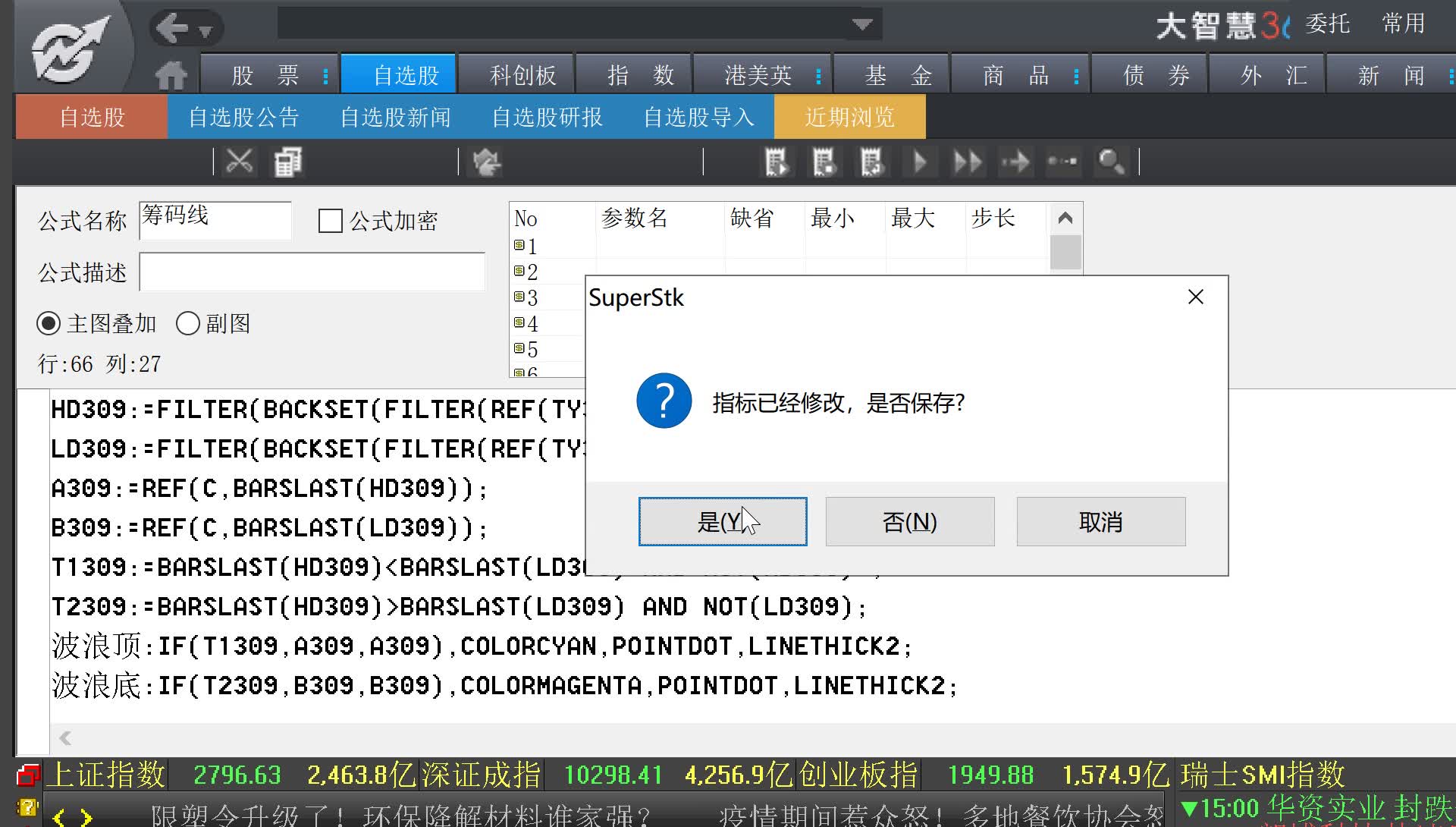Click the parameter list scroll-up arrow
1456x827 pixels.
pos(1065,219)
